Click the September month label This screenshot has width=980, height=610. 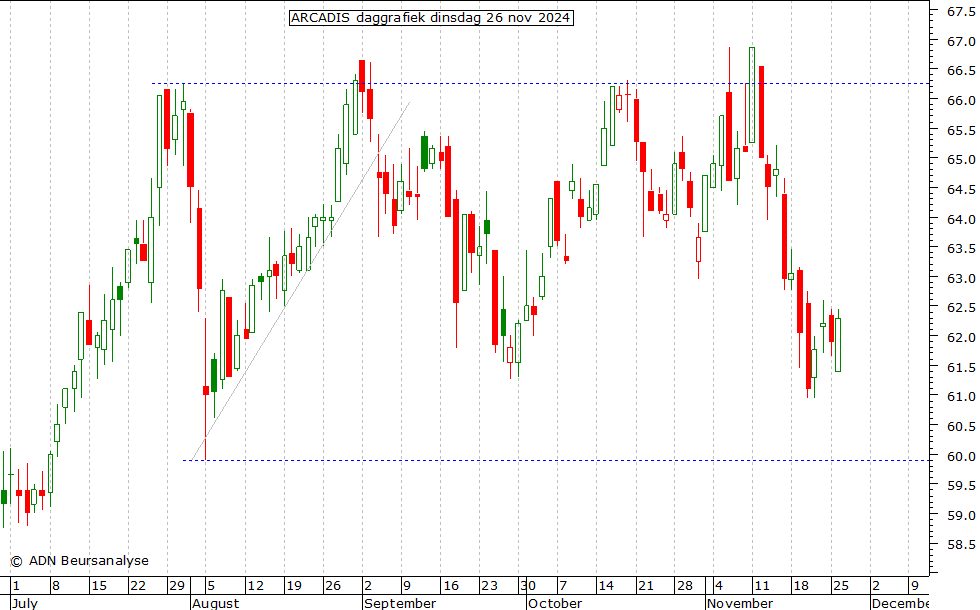click(400, 603)
